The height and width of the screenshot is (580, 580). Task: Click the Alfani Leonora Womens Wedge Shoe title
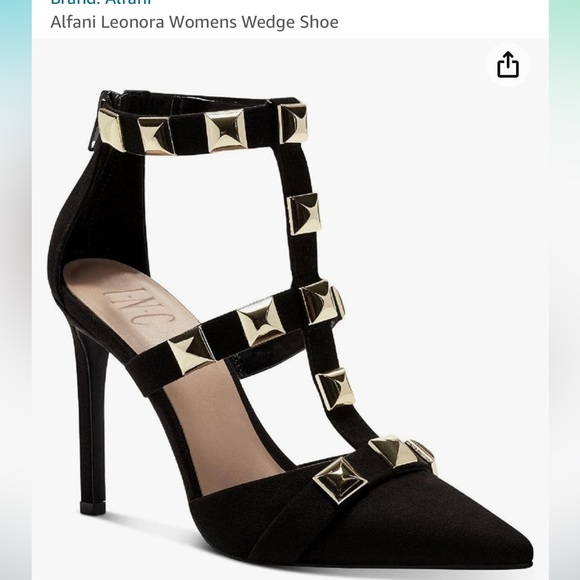click(x=194, y=22)
